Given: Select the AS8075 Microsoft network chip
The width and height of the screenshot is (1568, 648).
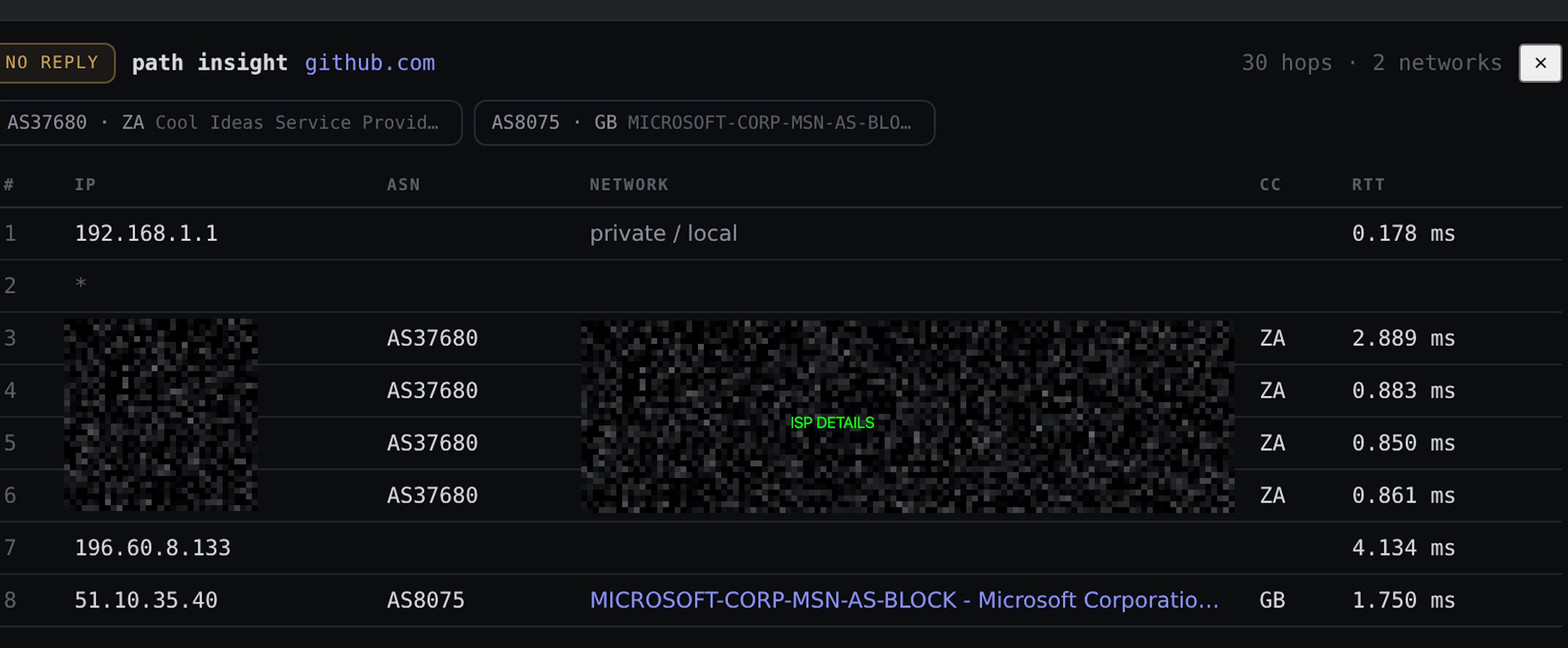Looking at the screenshot, I should (x=704, y=122).
